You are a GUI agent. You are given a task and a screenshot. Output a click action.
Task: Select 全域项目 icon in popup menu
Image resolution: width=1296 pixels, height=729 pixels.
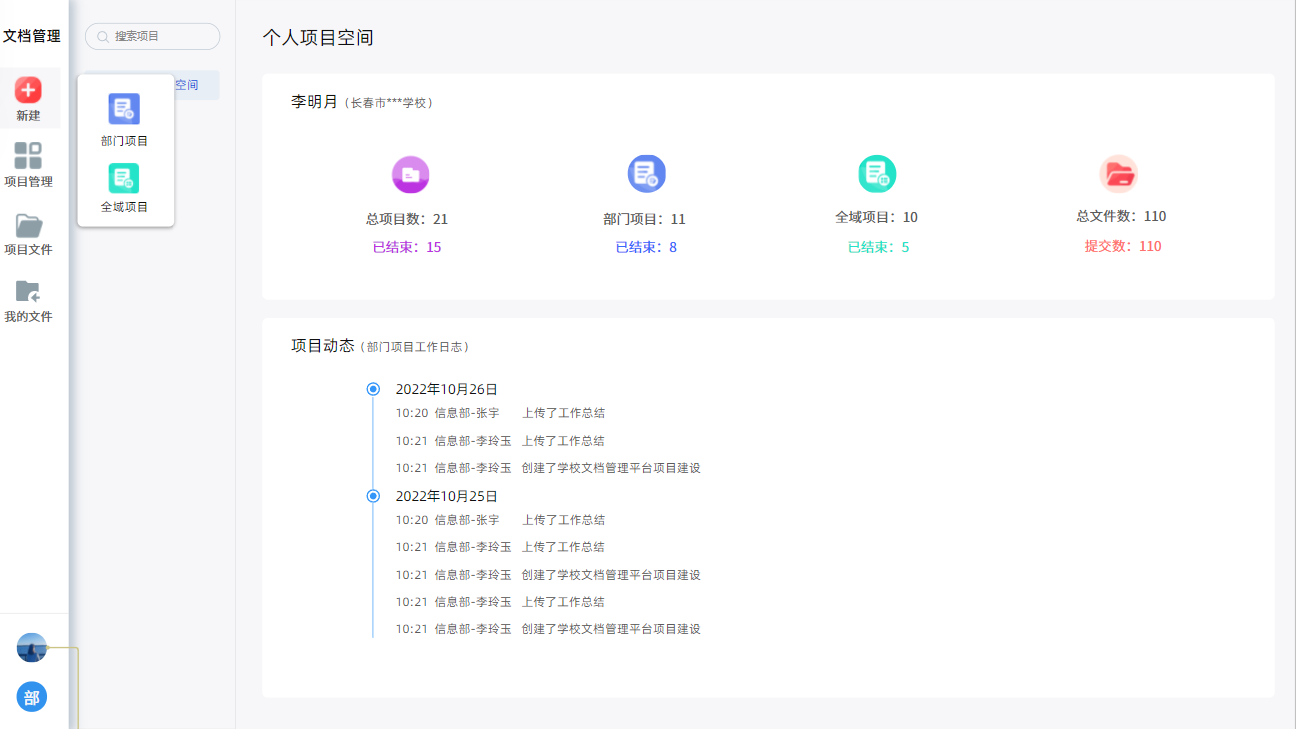(124, 178)
